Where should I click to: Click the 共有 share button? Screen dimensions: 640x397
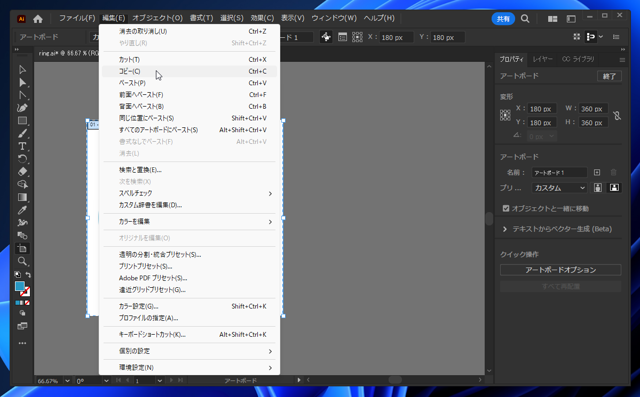click(x=503, y=19)
